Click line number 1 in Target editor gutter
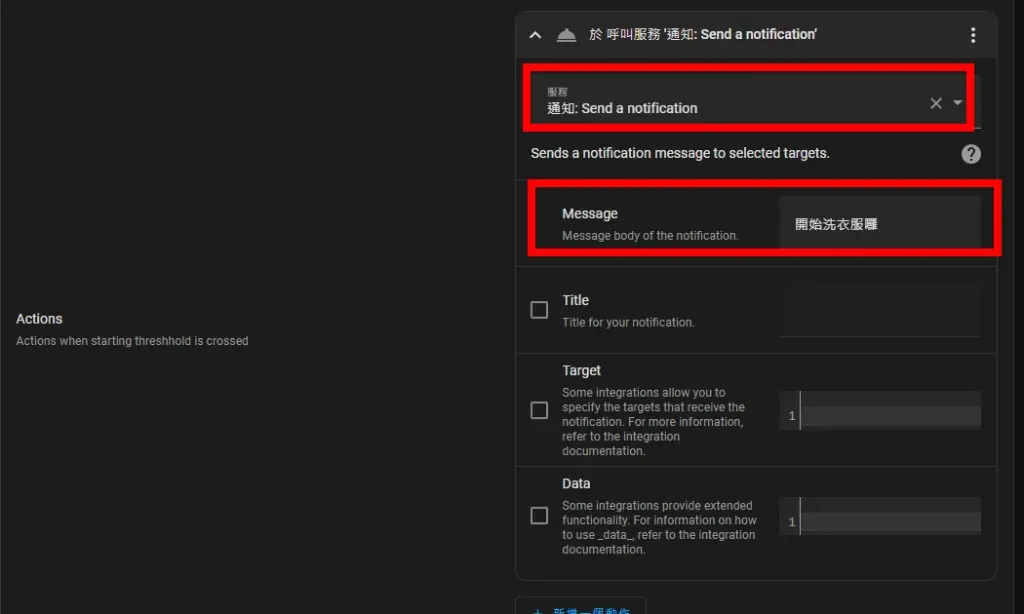The image size is (1024, 614). 791,416
